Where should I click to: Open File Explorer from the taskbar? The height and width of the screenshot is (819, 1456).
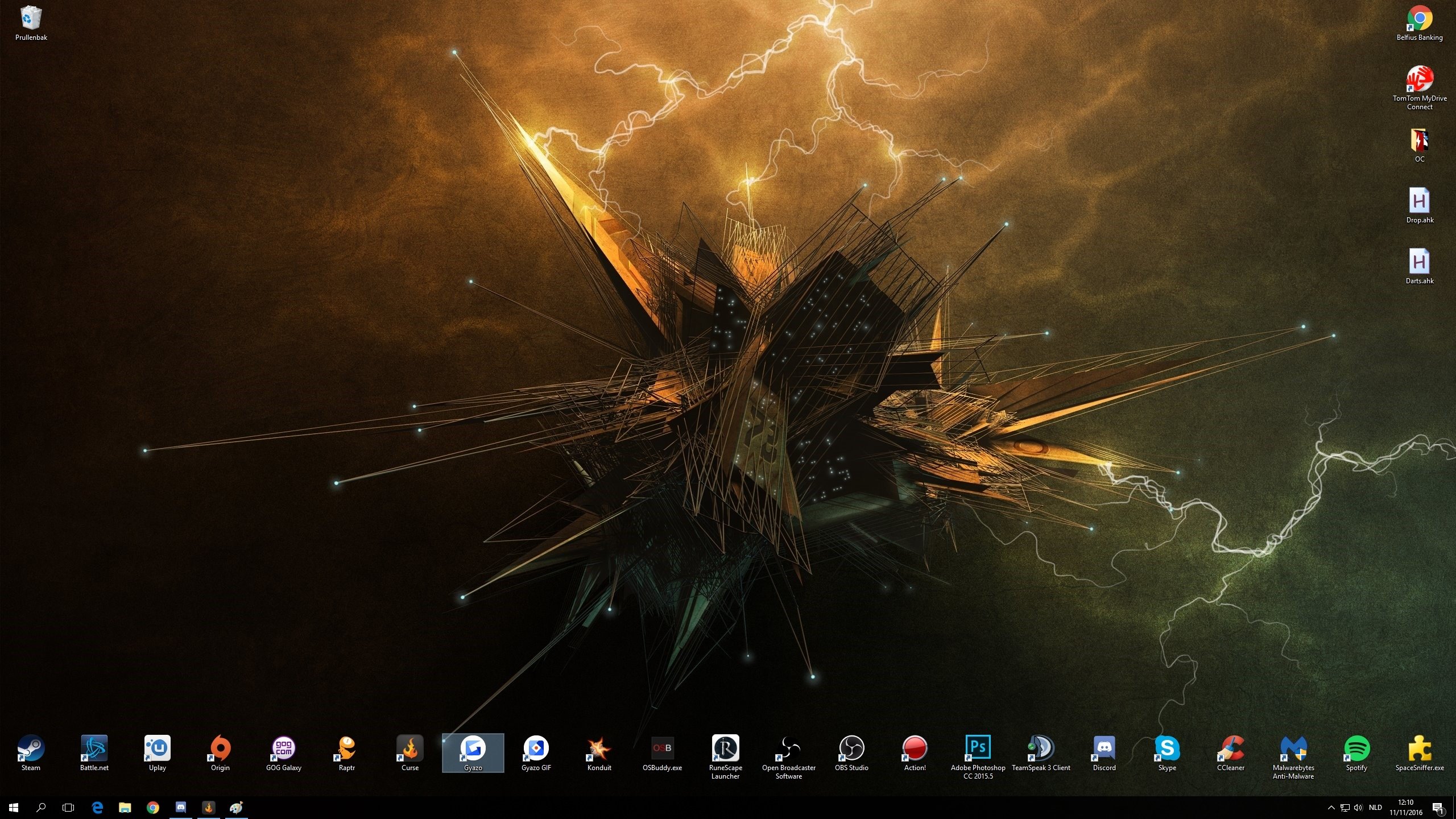pos(125,808)
